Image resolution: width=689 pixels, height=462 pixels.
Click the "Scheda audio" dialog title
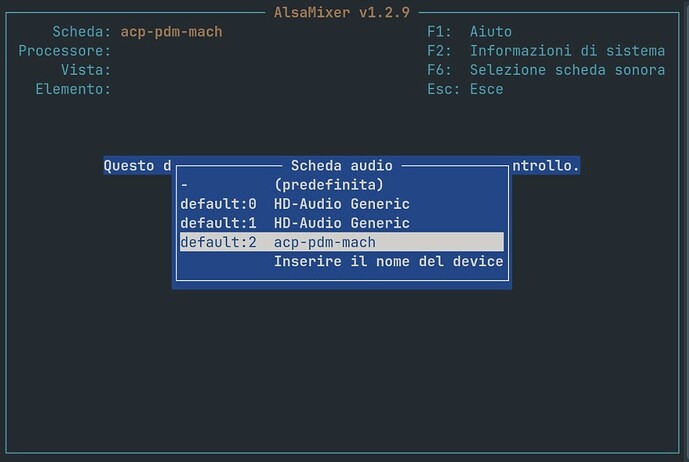point(341,166)
